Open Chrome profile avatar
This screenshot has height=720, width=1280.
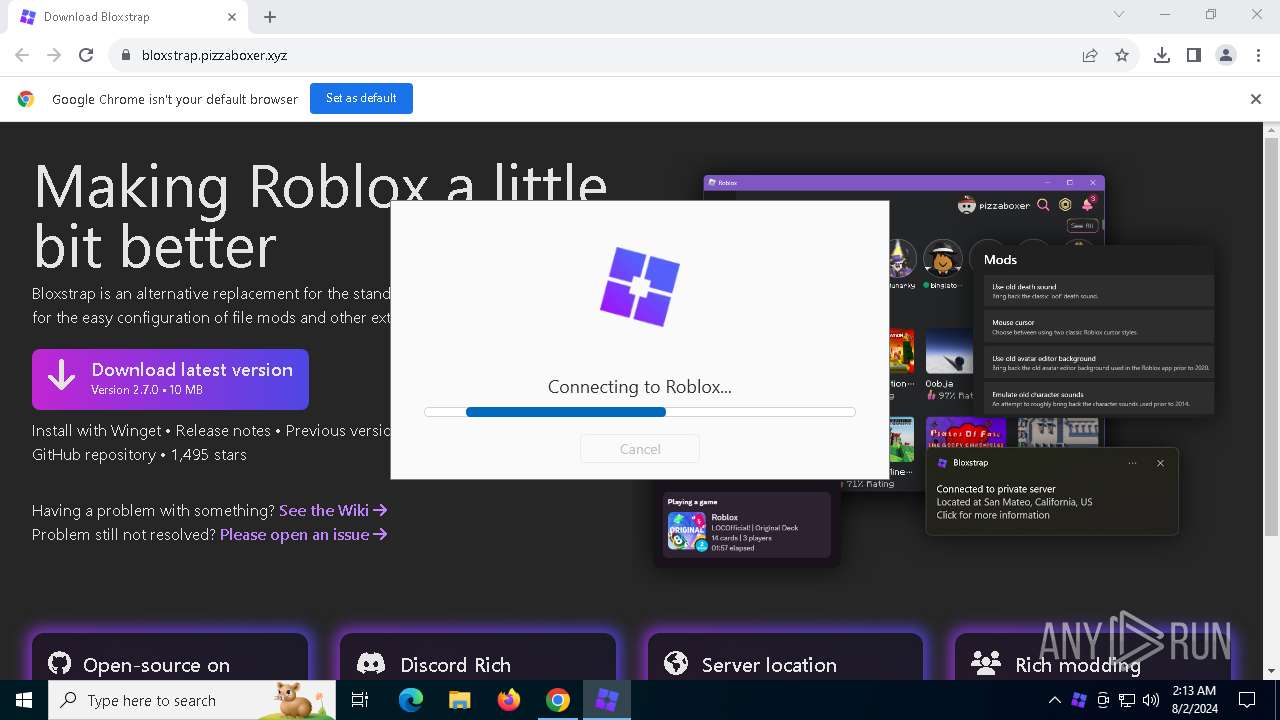point(1226,55)
